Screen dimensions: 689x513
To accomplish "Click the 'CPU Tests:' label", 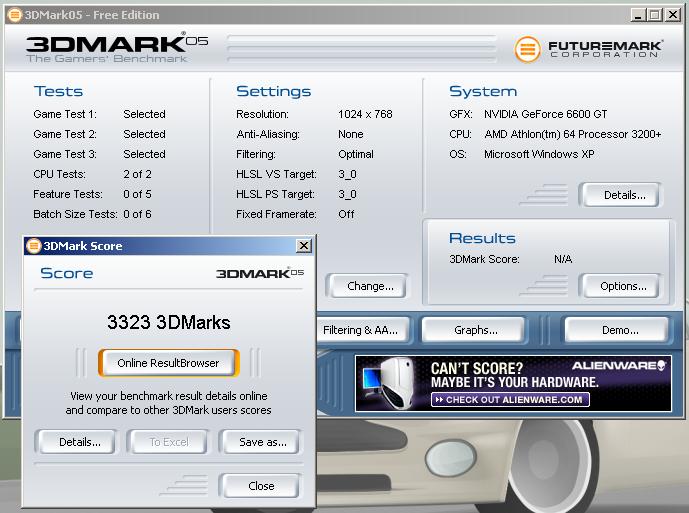I will click(59, 174).
